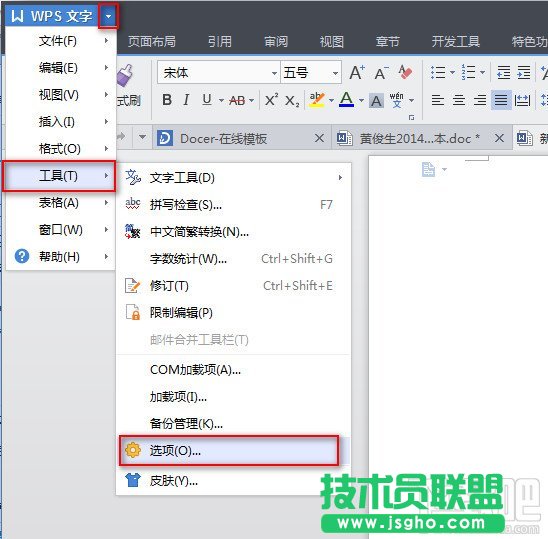This screenshot has height=539, width=548.
Task: Toggle bold formatting
Action: pos(167,100)
